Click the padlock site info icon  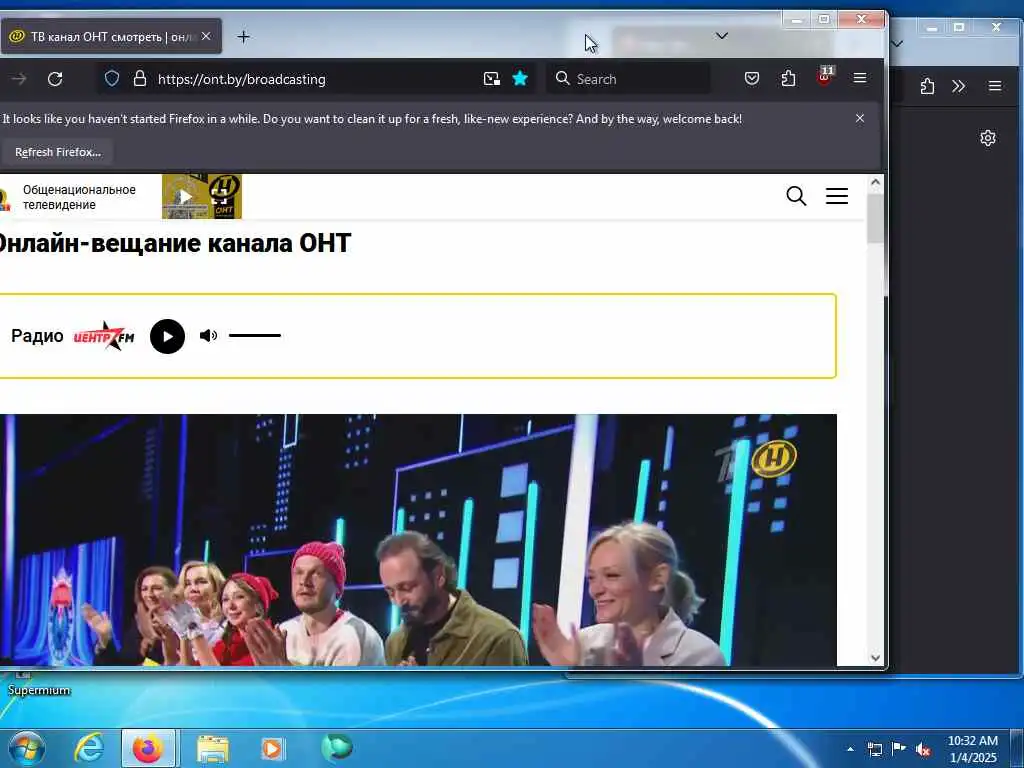[140, 79]
